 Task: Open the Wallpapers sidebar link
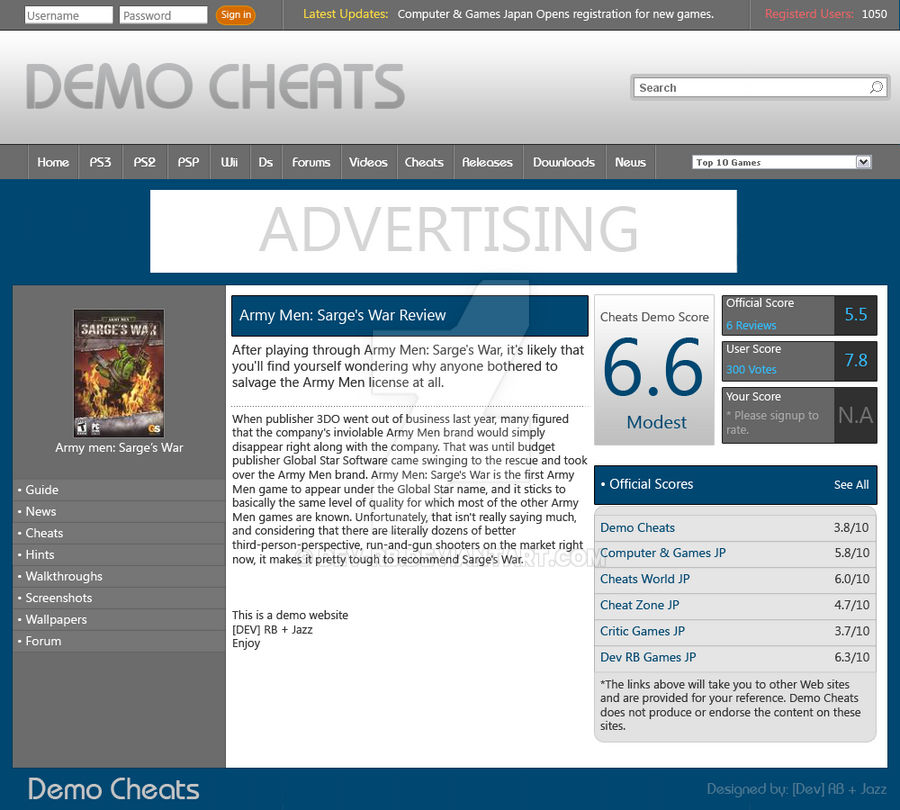[x=119, y=619]
